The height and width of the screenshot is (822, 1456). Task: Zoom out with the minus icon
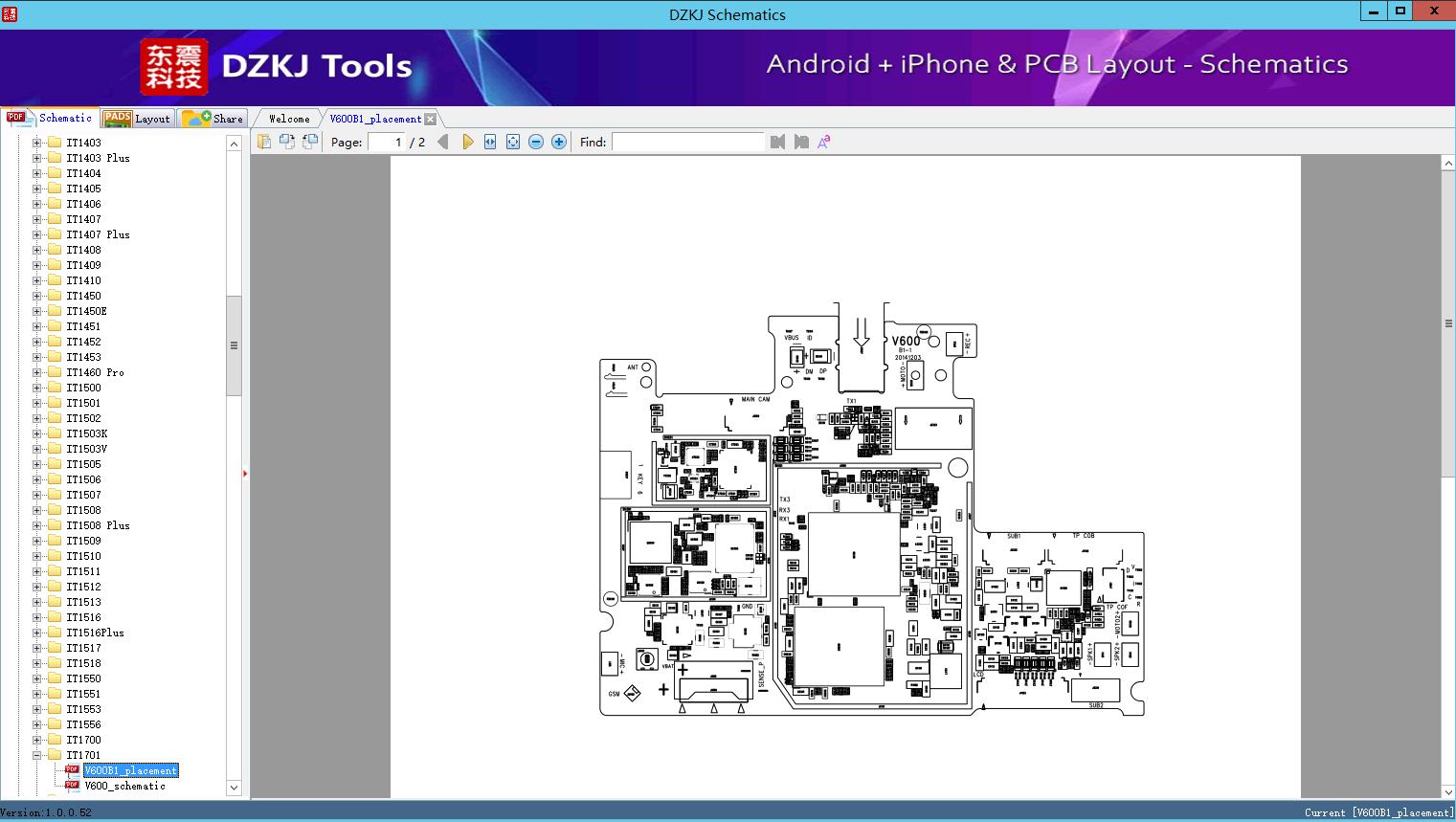click(x=536, y=142)
